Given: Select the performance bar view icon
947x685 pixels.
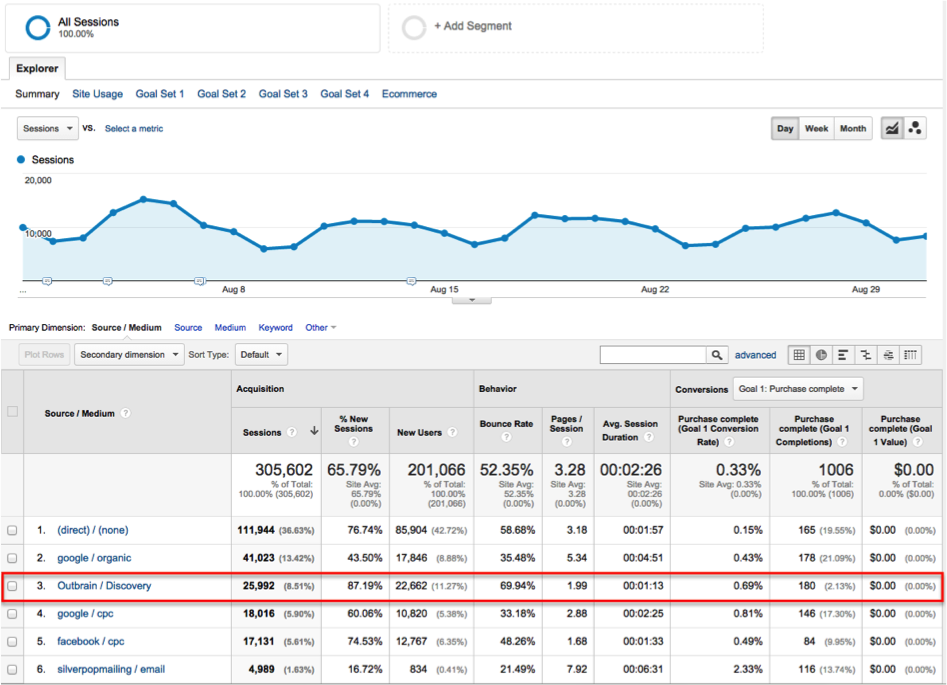Looking at the screenshot, I should (844, 355).
